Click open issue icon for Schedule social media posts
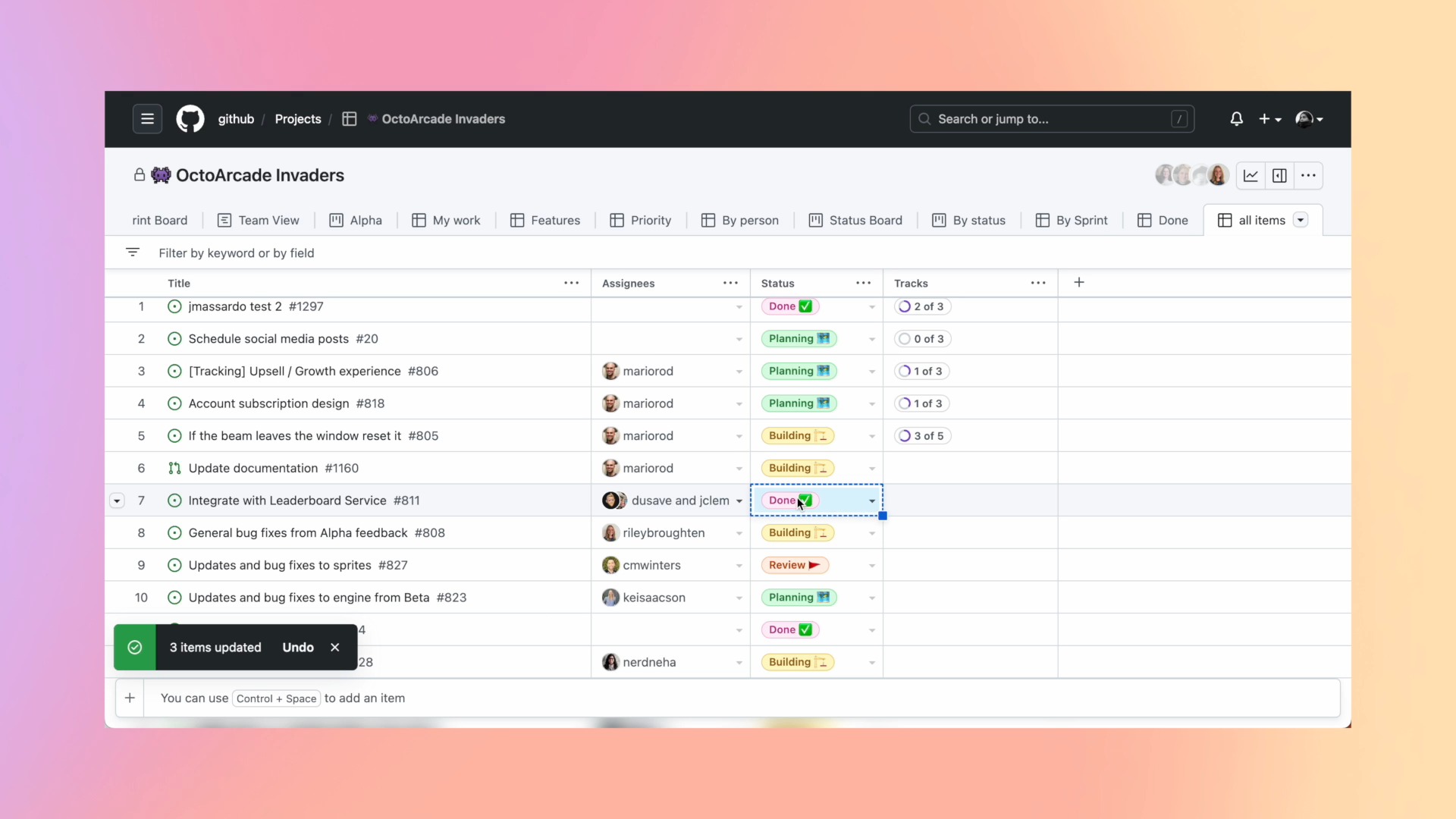This screenshot has width=1456, height=819. click(x=174, y=339)
